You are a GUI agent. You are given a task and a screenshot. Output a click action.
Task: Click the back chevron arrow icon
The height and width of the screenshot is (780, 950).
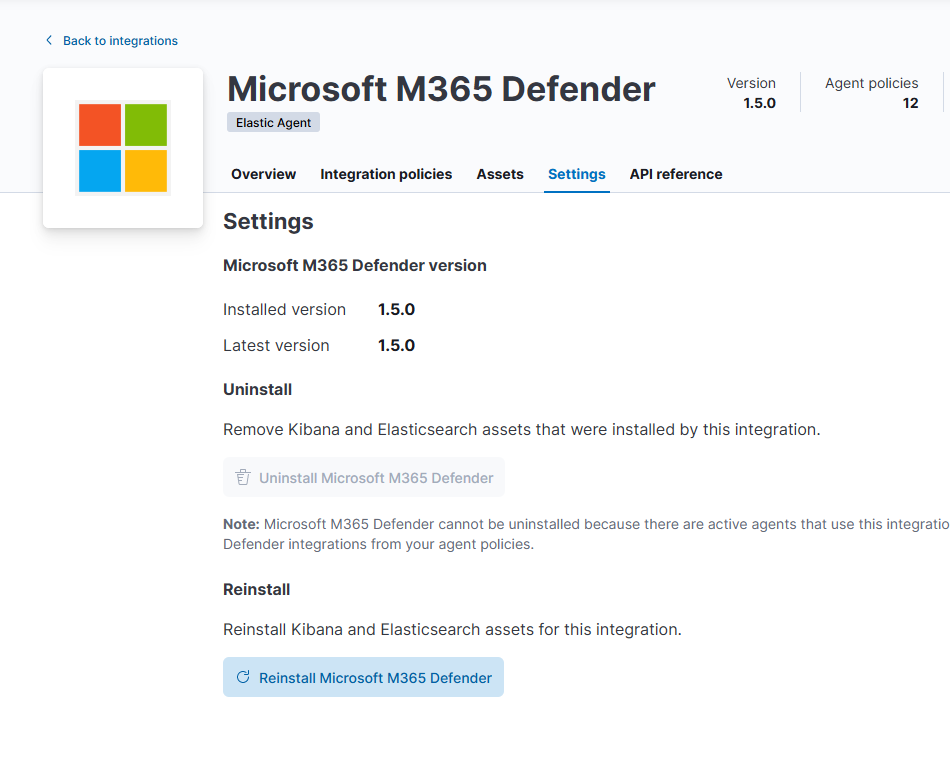click(x=49, y=40)
